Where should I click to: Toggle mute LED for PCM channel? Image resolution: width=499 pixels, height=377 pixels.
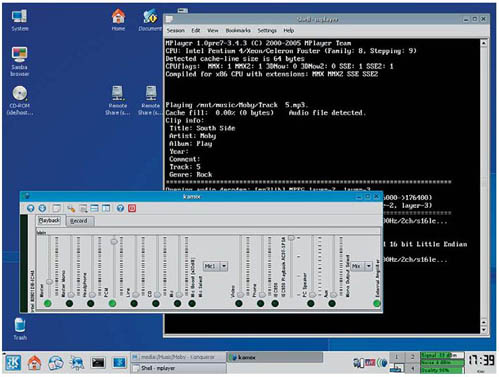point(112,303)
